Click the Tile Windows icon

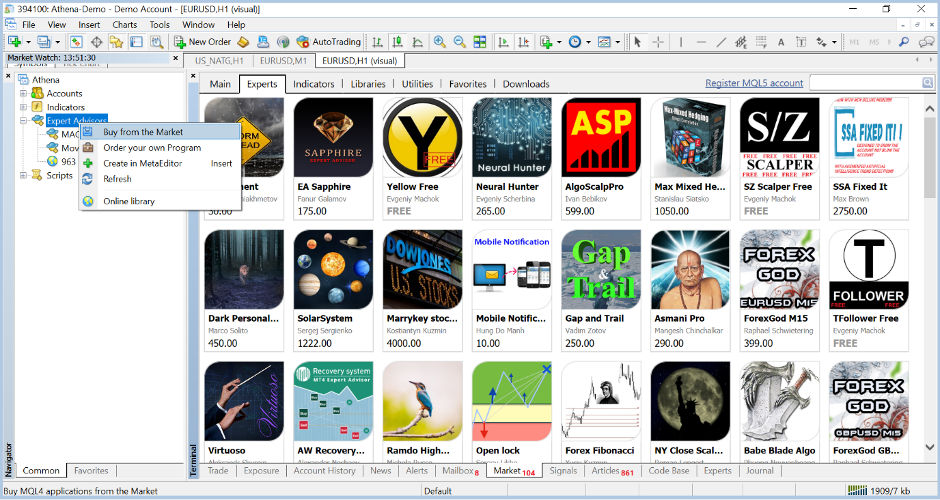click(480, 42)
